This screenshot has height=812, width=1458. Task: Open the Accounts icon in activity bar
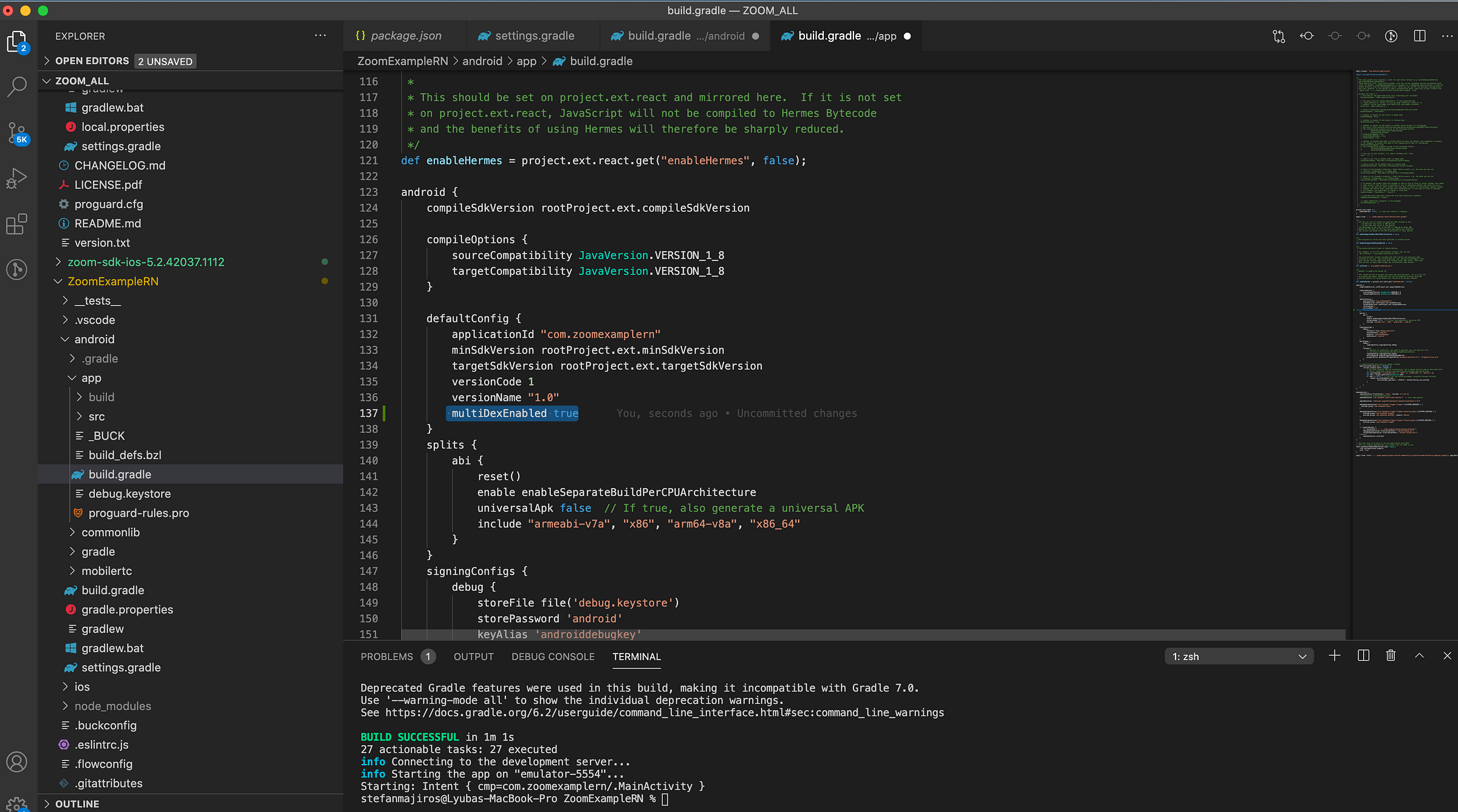coord(17,762)
